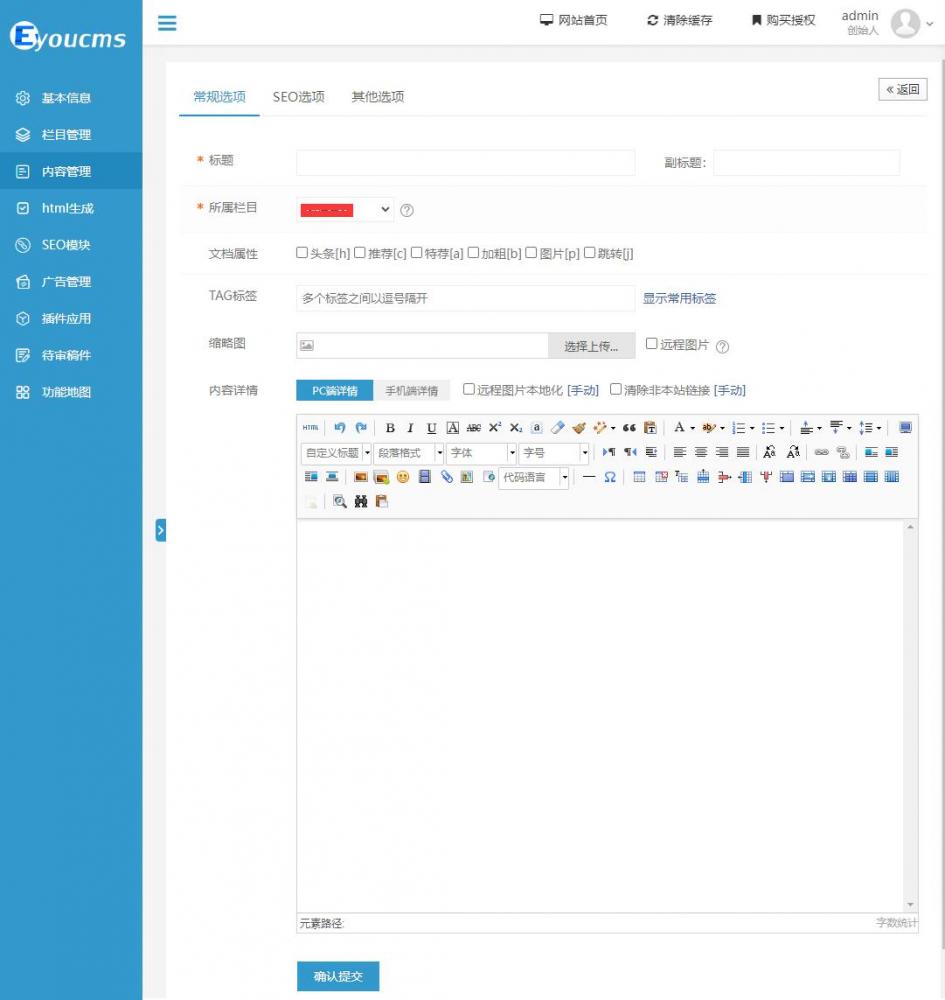945x1000 pixels.
Task: Enable 远程图片本地化 checkbox
Action: point(469,389)
